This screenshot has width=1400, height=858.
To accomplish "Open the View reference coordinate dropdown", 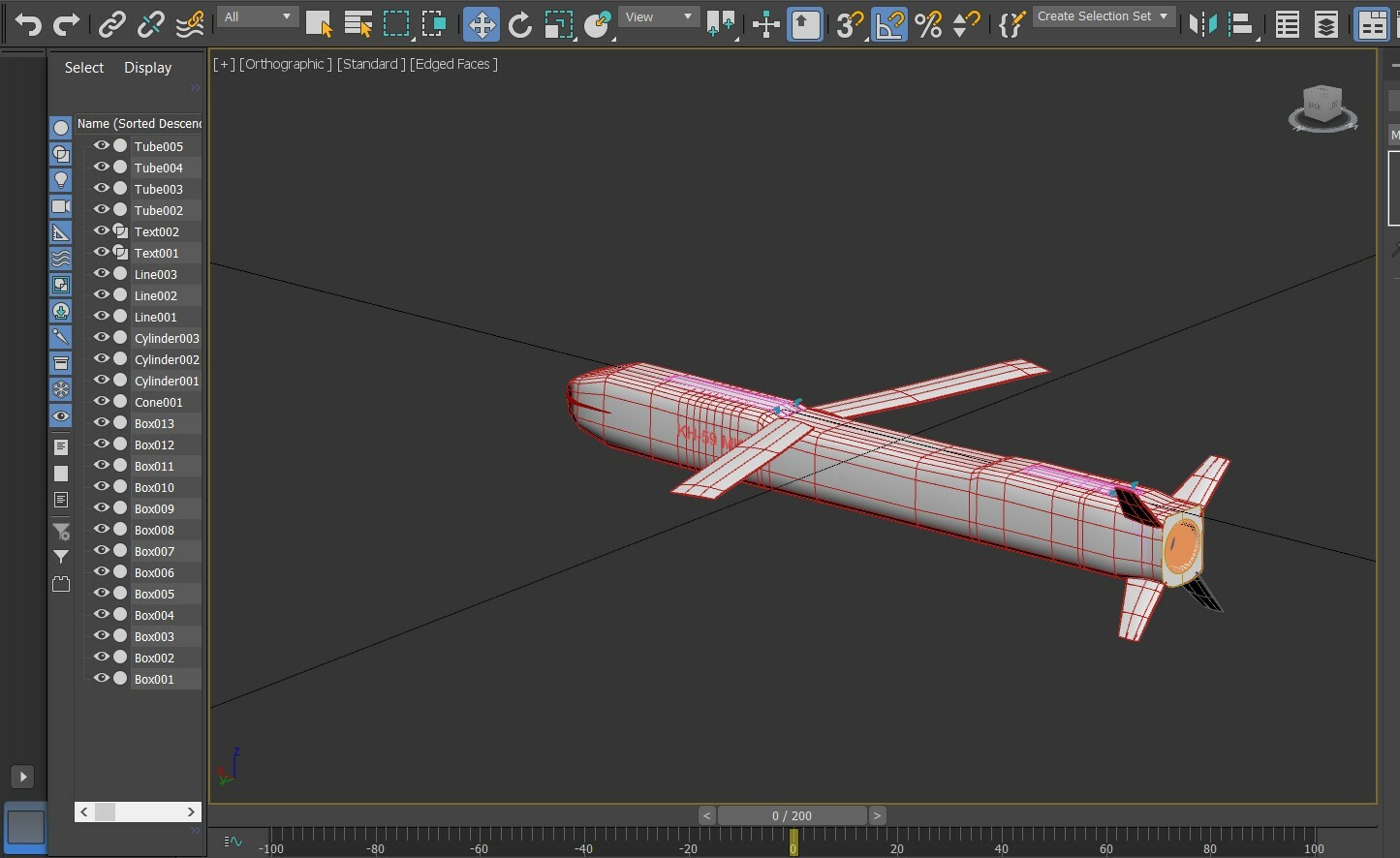I will tap(659, 16).
